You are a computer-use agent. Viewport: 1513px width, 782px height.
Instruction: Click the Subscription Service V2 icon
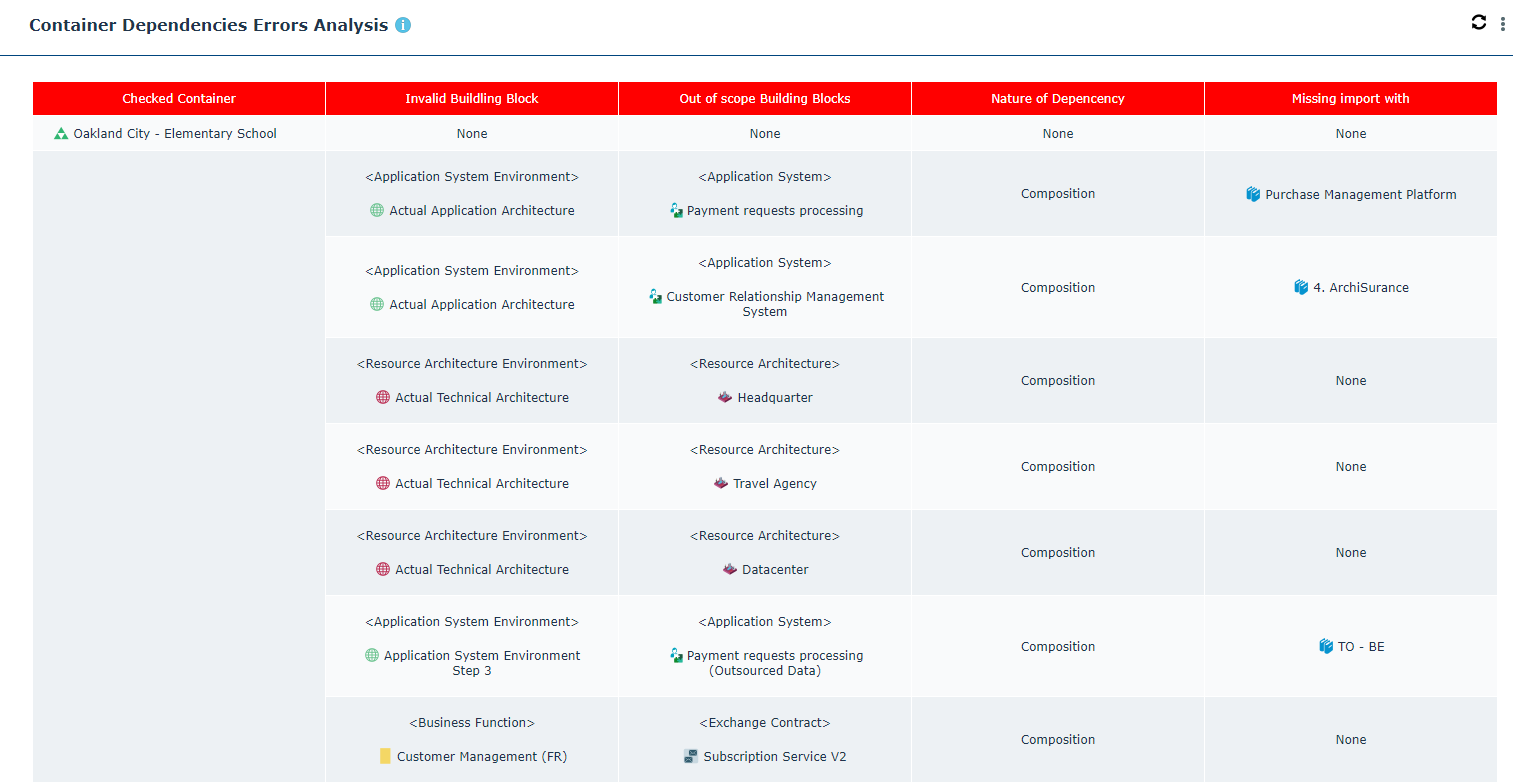coord(691,756)
